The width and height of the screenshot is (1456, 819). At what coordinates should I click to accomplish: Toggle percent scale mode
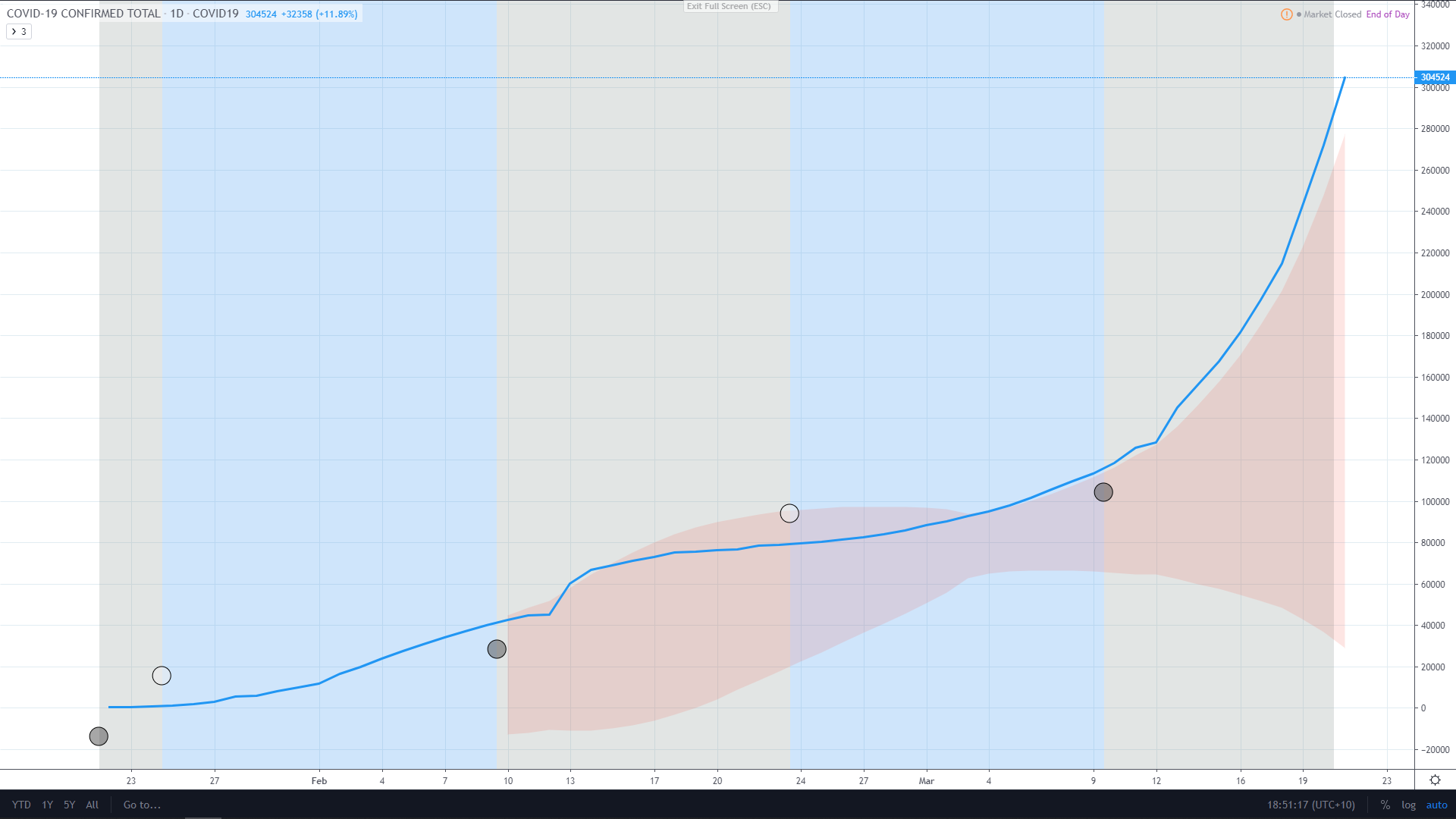(1385, 805)
